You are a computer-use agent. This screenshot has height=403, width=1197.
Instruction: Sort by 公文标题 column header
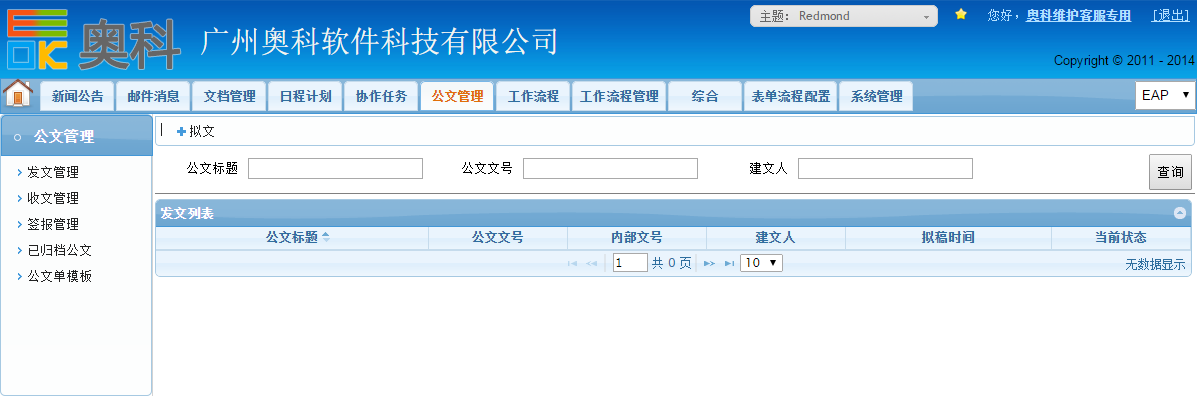[x=292, y=238]
